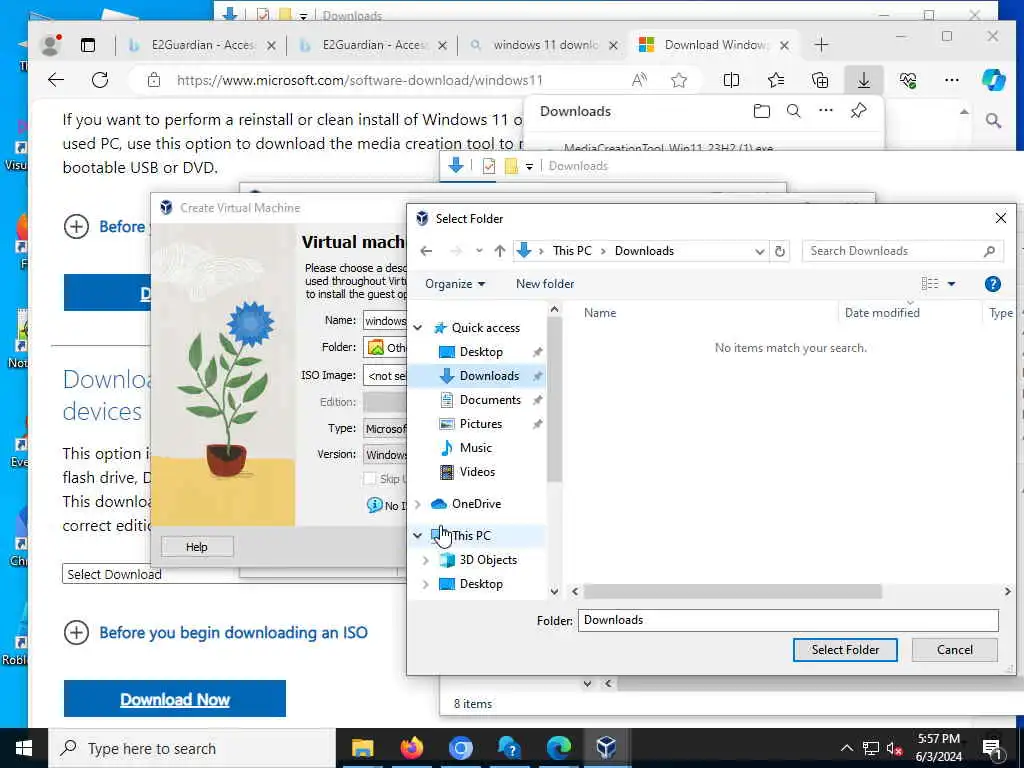The width and height of the screenshot is (1024, 768).
Task: Switch to VirtualBox taskbar icon
Action: (x=606, y=748)
